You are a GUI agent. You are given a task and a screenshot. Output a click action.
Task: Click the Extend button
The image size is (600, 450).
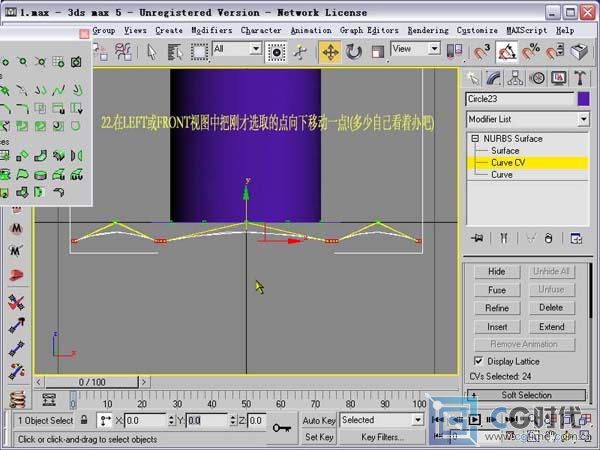[x=551, y=327]
